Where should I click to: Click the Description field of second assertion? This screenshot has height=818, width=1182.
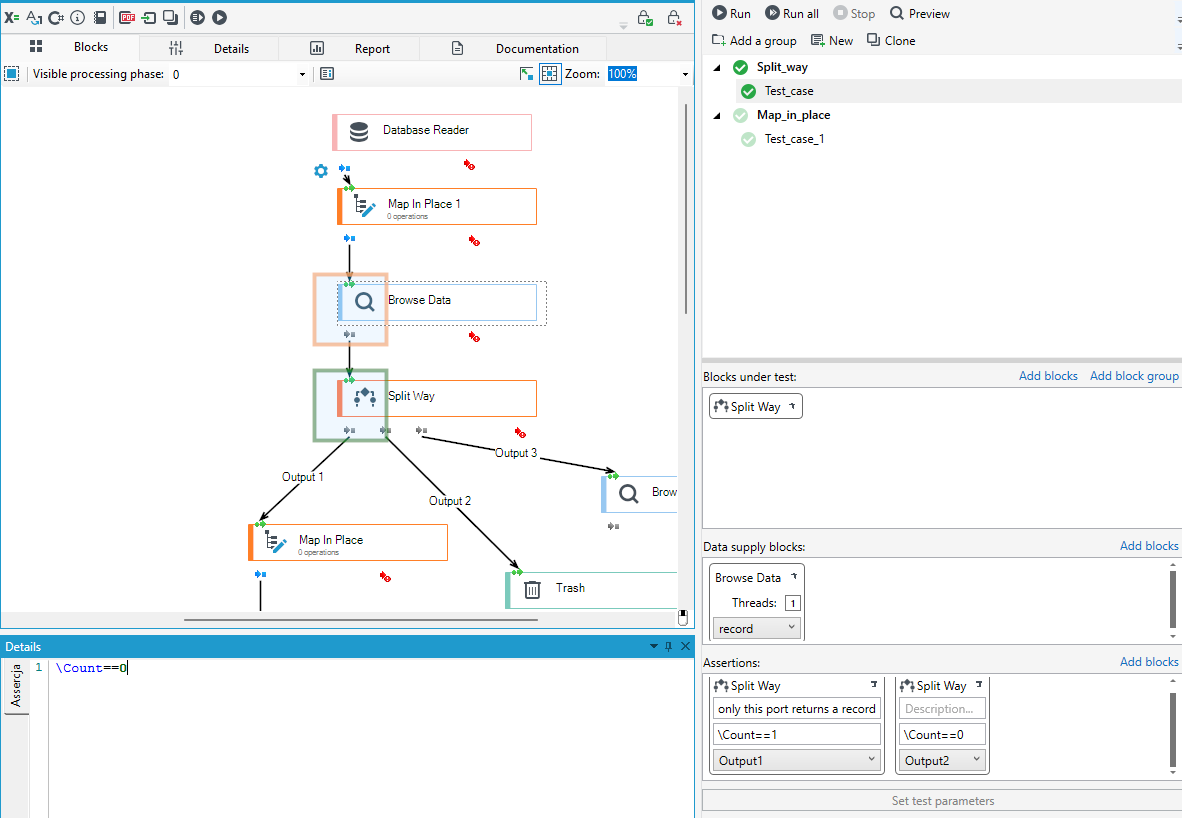point(942,709)
